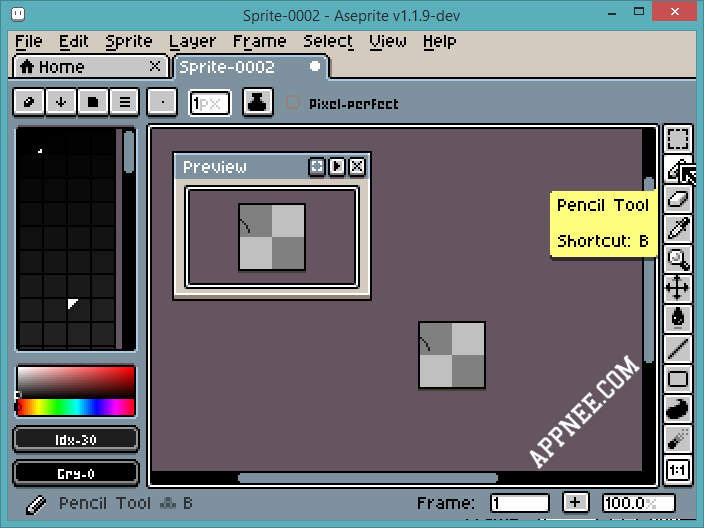
Task: Select the Pencil tool in toolbar
Action: pyautogui.click(x=678, y=169)
